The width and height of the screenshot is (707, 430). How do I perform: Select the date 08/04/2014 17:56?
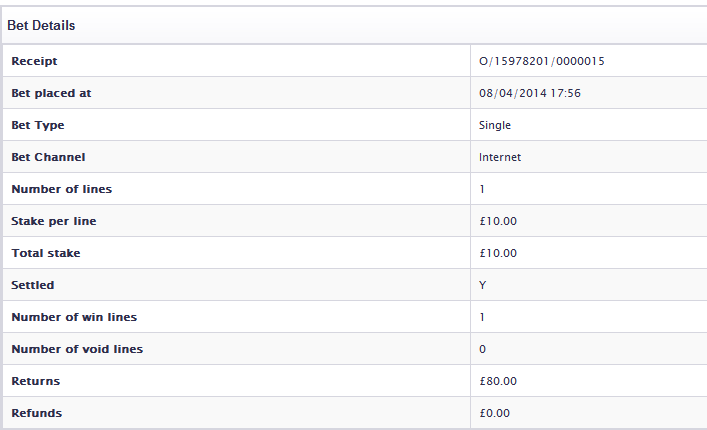pos(530,93)
